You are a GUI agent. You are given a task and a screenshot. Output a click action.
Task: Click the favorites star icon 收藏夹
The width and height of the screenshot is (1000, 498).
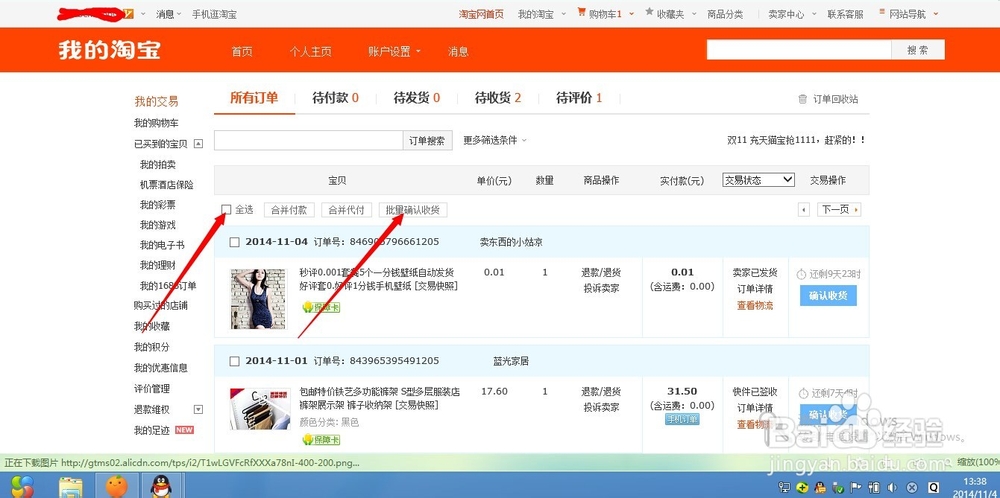point(649,11)
